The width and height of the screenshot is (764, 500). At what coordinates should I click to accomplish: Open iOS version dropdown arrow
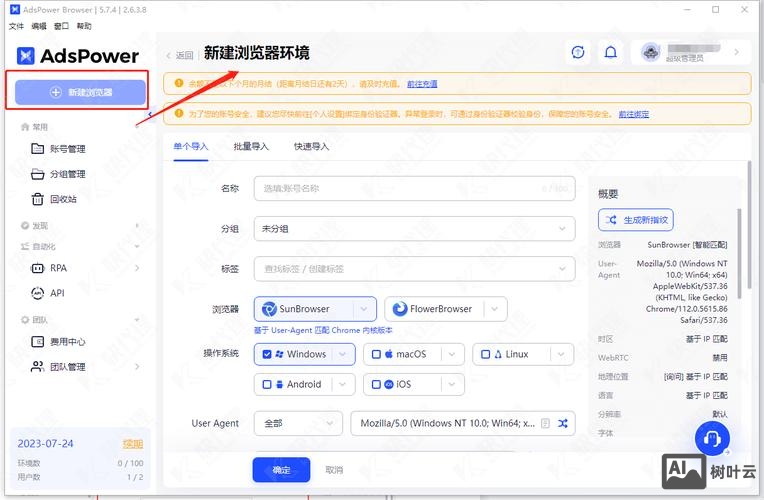[452, 385]
